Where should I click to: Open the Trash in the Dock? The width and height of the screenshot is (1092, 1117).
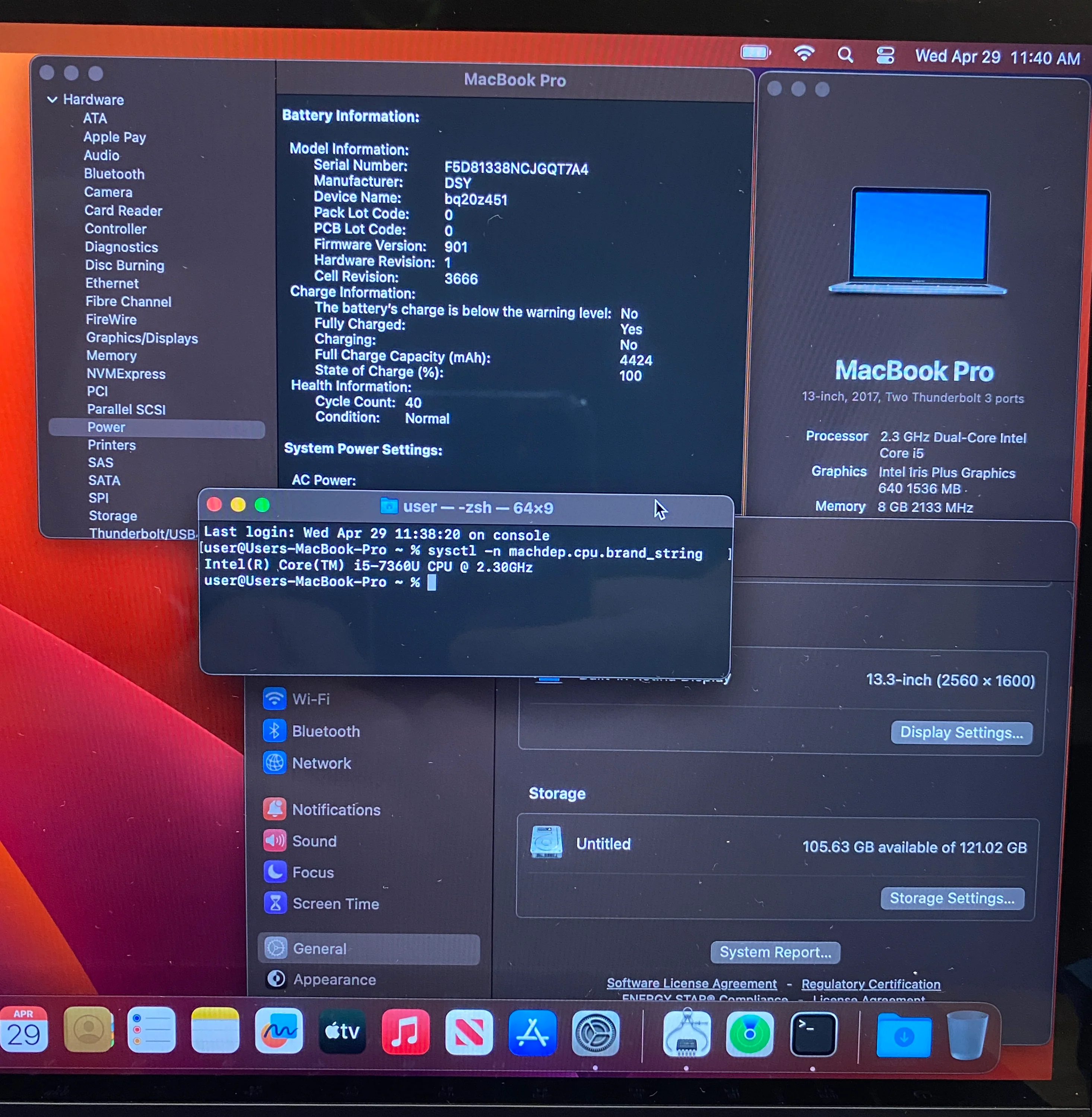(x=967, y=1035)
